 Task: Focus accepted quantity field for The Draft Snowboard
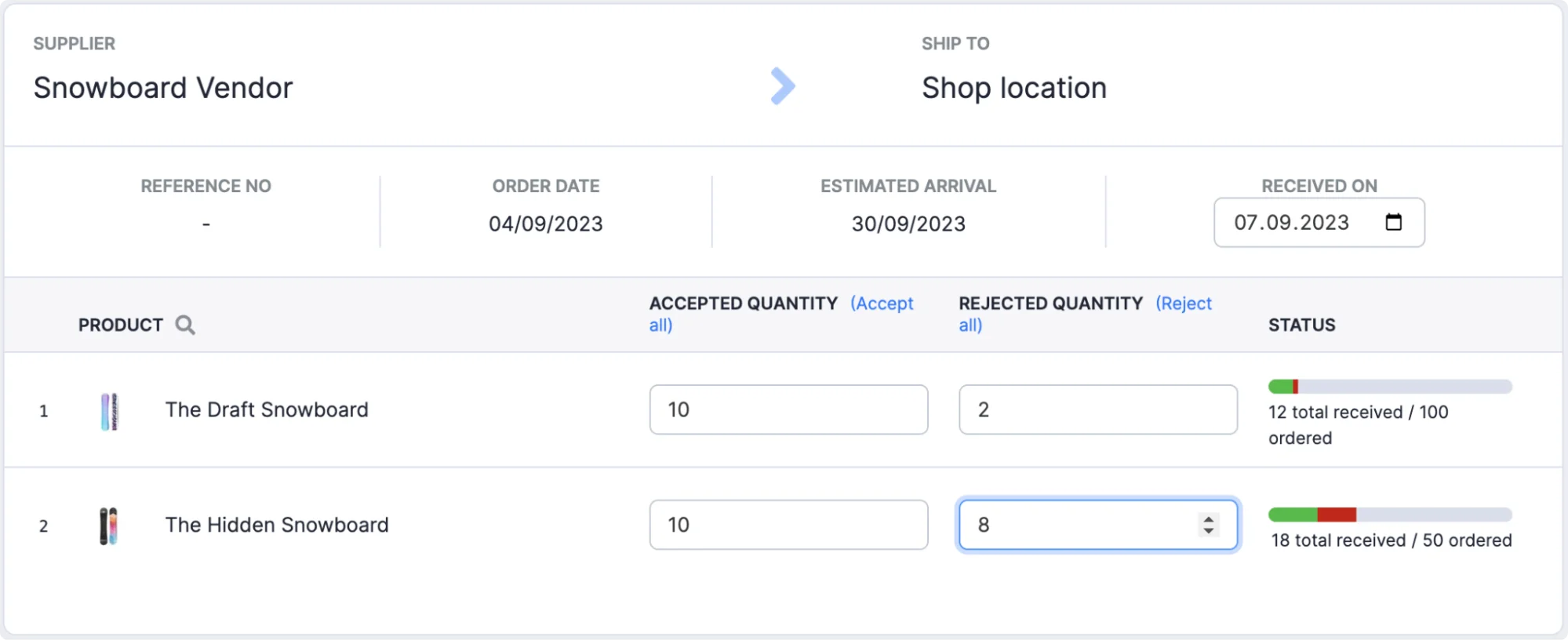788,409
